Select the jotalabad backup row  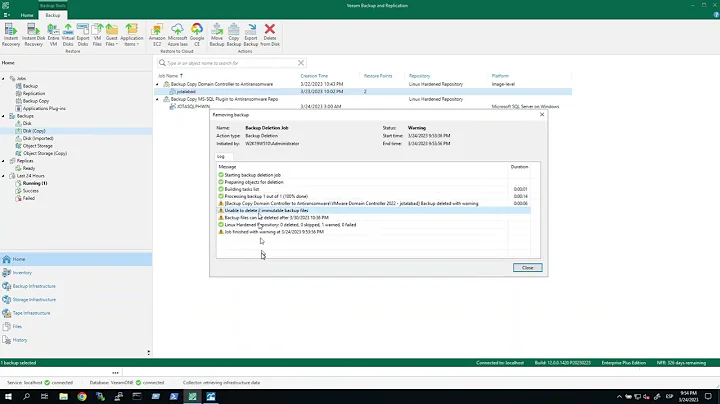(363, 92)
